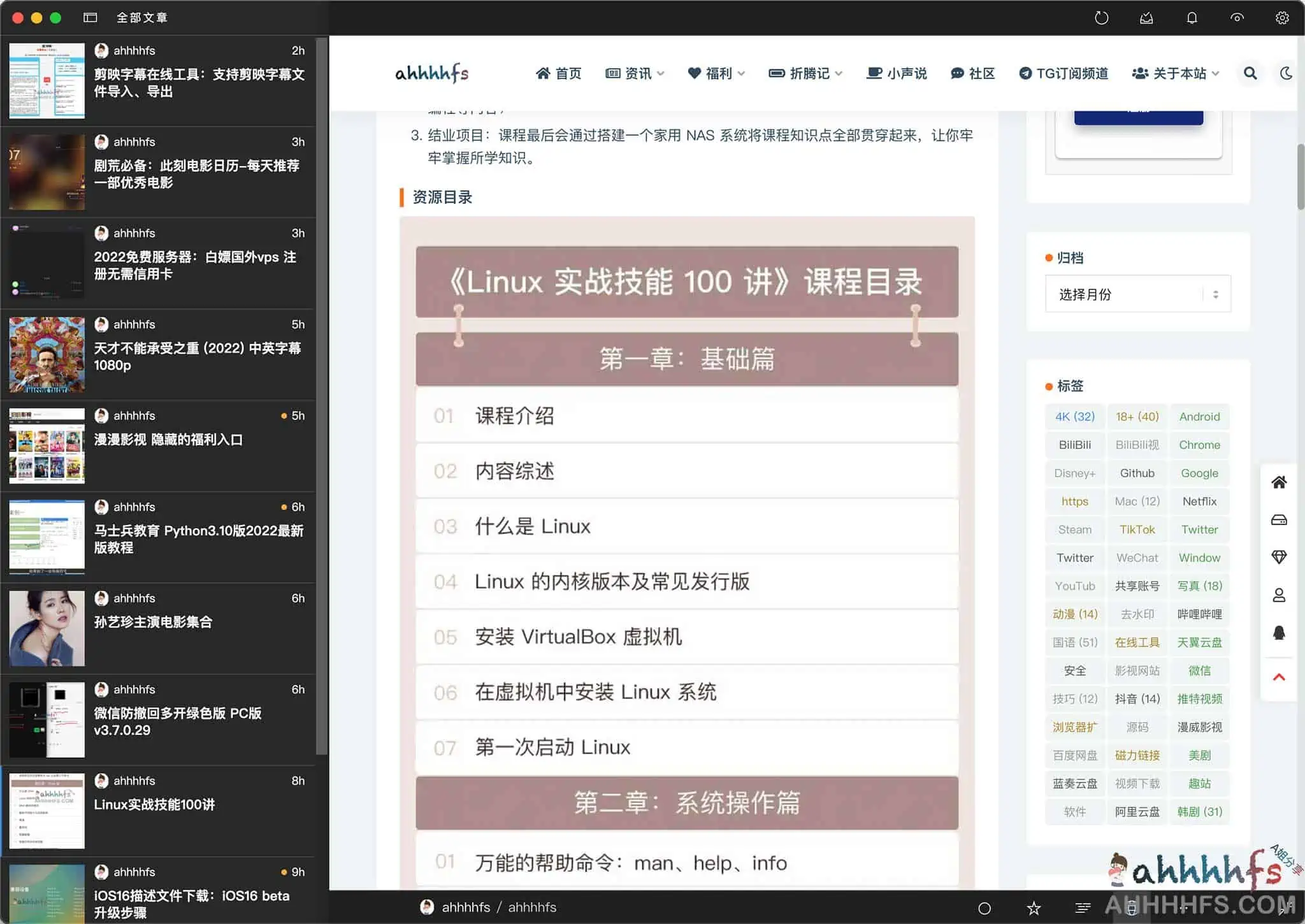Viewport: 1305px width, 924px height.
Task: Click the notification bell at top right
Action: click(1190, 17)
